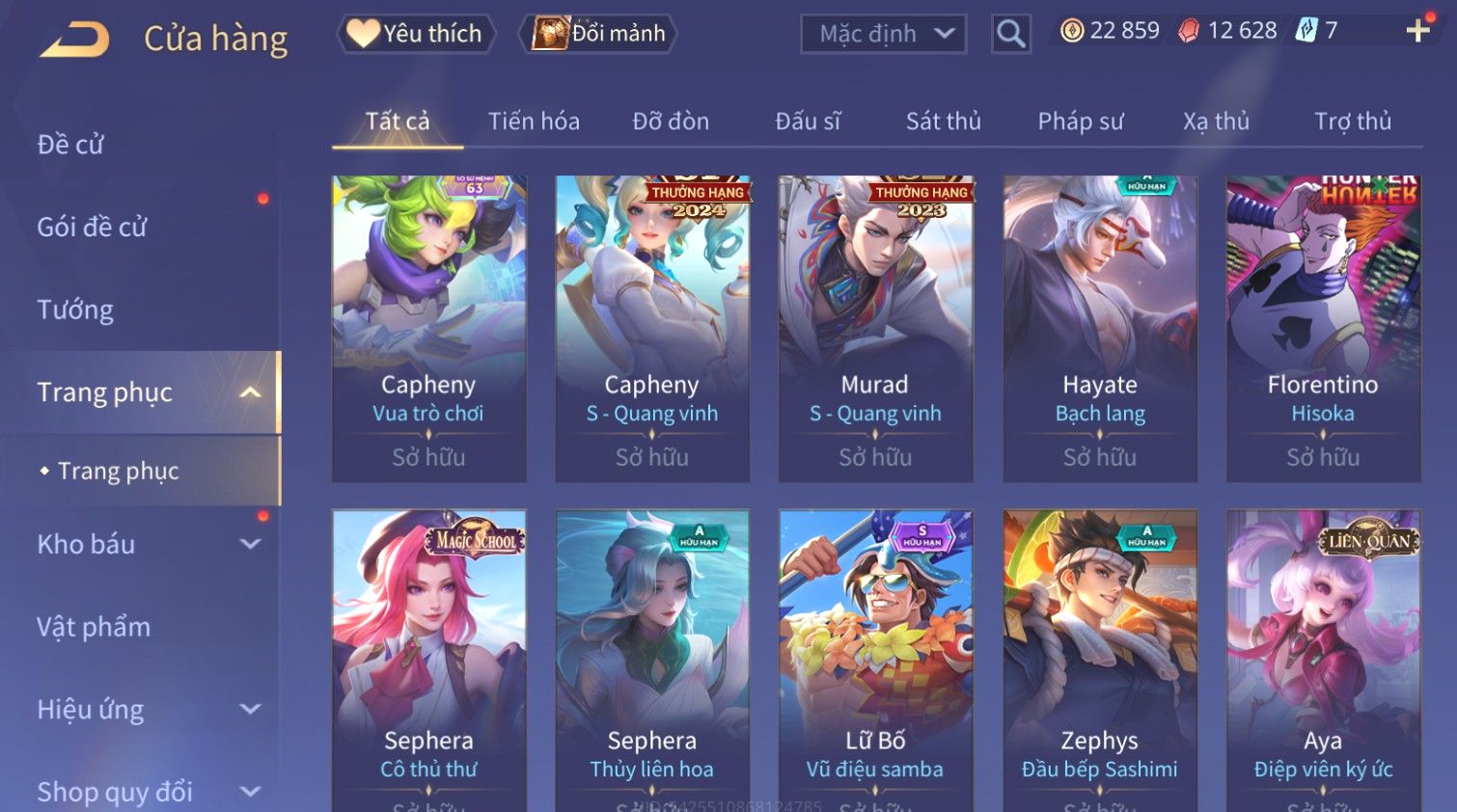Click the gold coin balance icon
1457x812 pixels.
[x=1071, y=31]
